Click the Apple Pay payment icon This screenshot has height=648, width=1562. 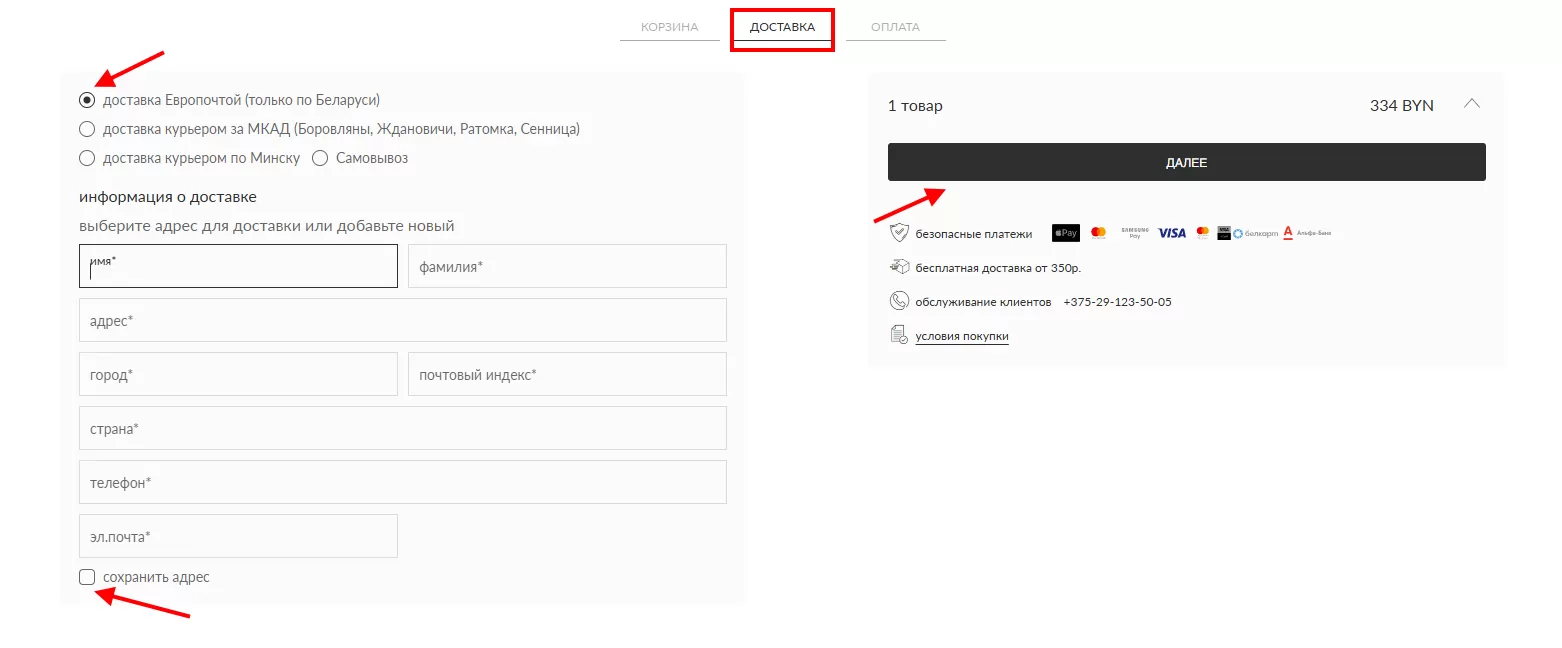click(x=1065, y=233)
